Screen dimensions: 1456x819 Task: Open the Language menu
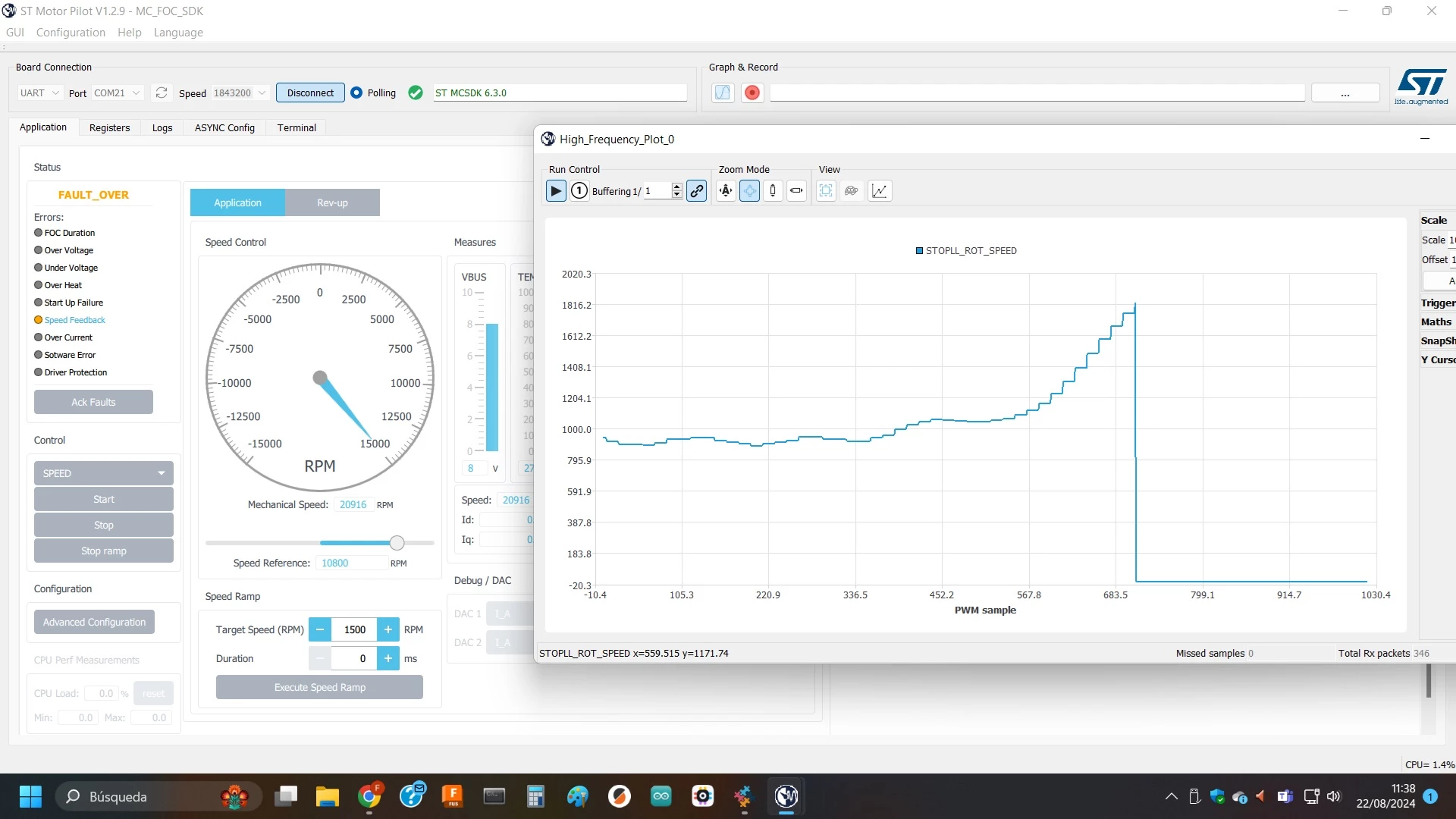click(178, 33)
